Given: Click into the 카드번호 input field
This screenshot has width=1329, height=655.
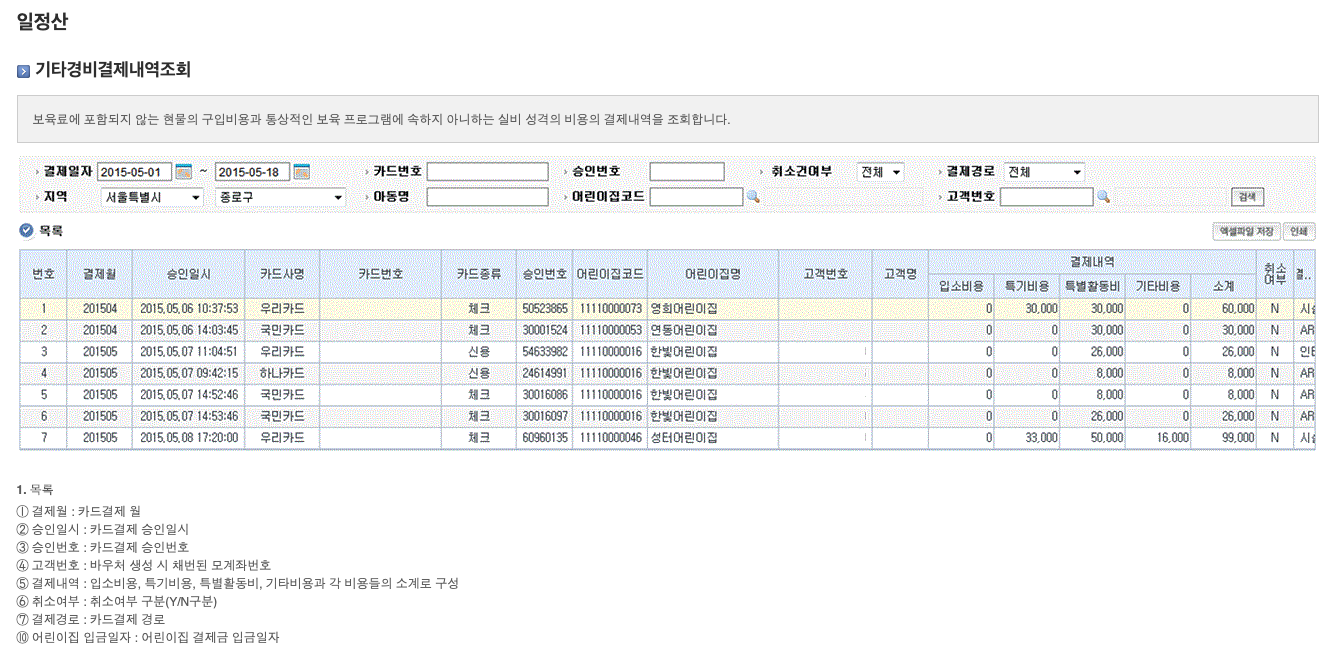Looking at the screenshot, I should (x=488, y=172).
